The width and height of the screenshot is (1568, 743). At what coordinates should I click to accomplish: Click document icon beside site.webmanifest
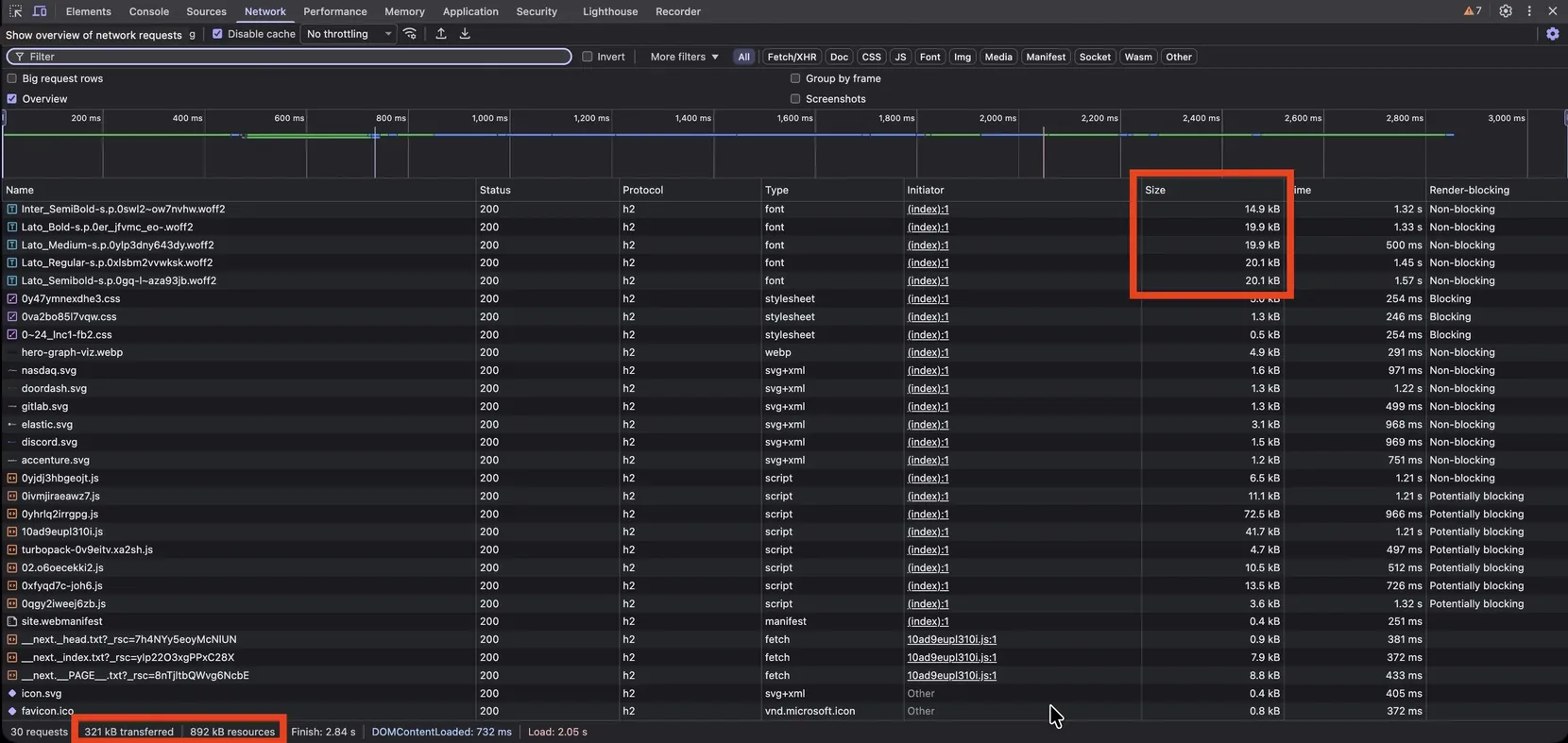(x=12, y=622)
